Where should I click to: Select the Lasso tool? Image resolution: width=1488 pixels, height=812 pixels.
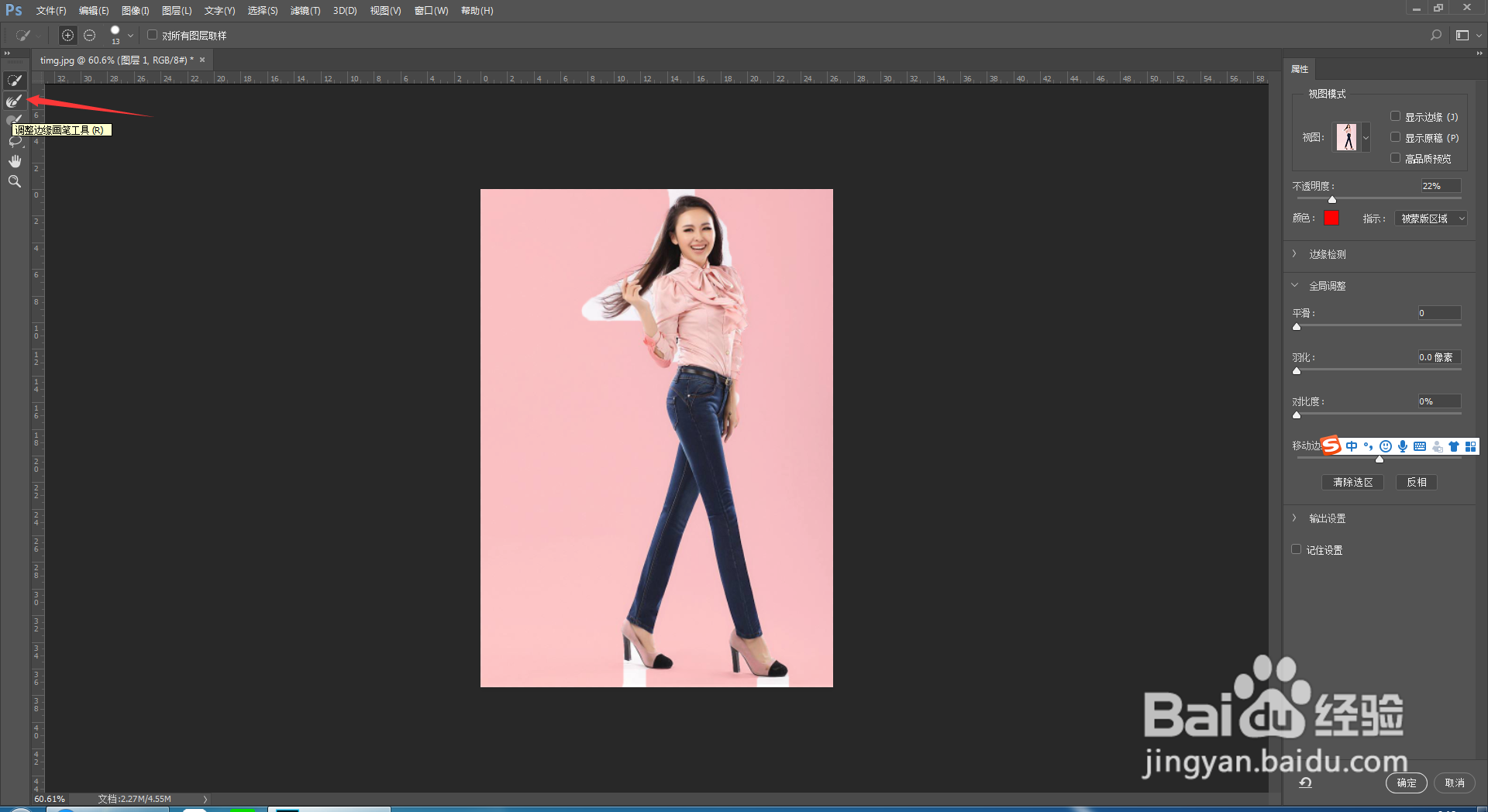pyautogui.click(x=14, y=141)
